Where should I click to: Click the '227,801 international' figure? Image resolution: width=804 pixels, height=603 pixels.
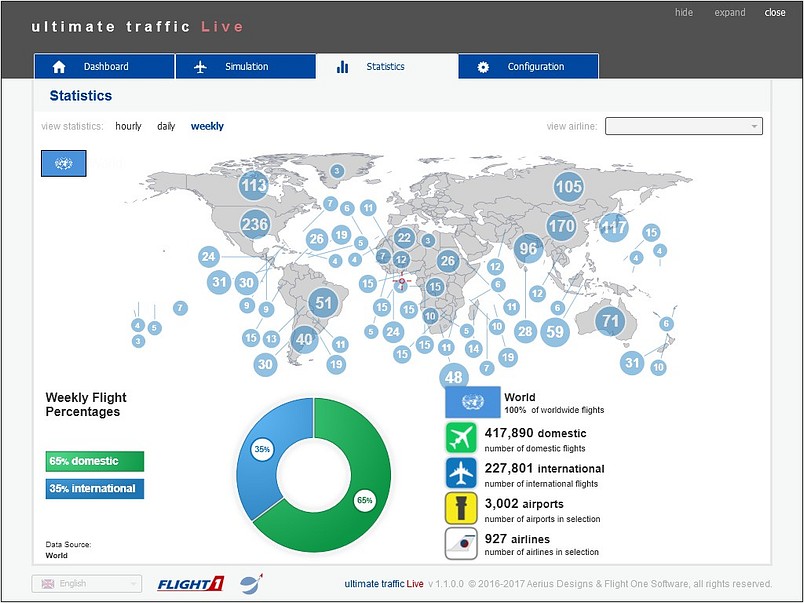pos(545,469)
